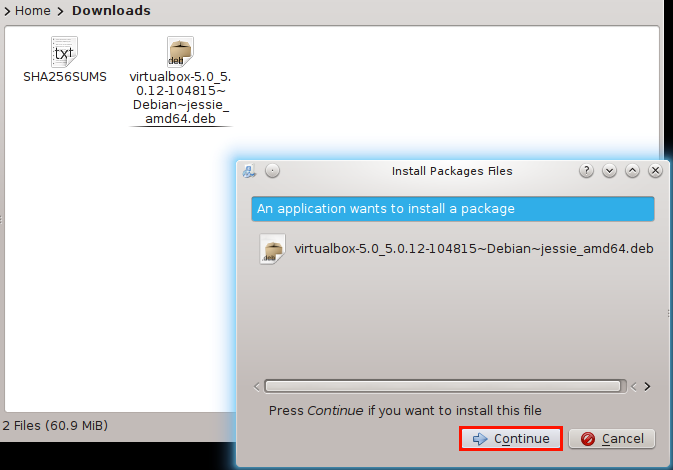This screenshot has height=470, width=673.
Task: Minimize dialog with down chevron button
Action: tap(609, 171)
